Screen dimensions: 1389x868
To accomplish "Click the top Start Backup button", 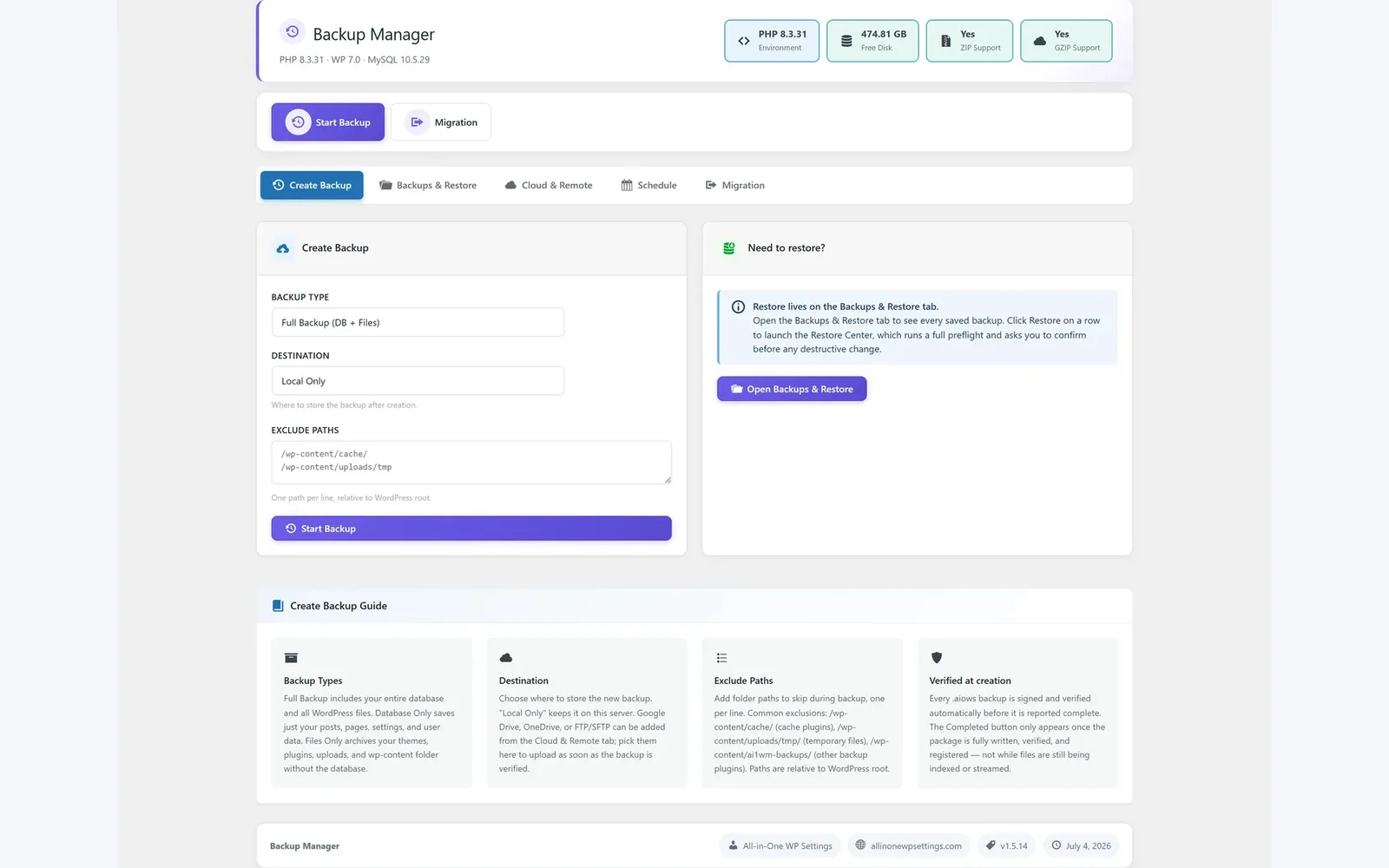I will (x=328, y=122).
